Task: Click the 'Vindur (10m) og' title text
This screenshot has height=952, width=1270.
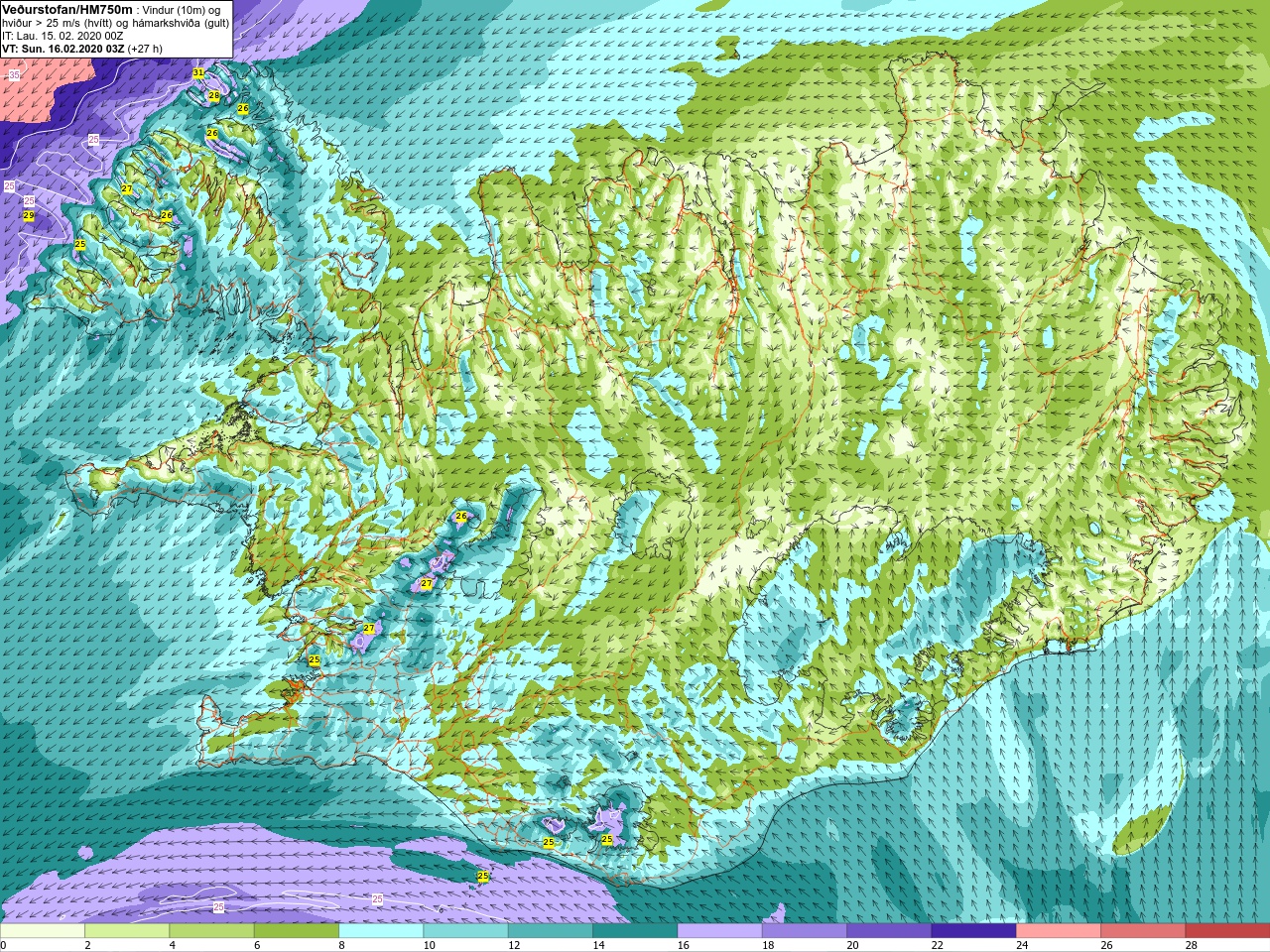Action: point(182,10)
